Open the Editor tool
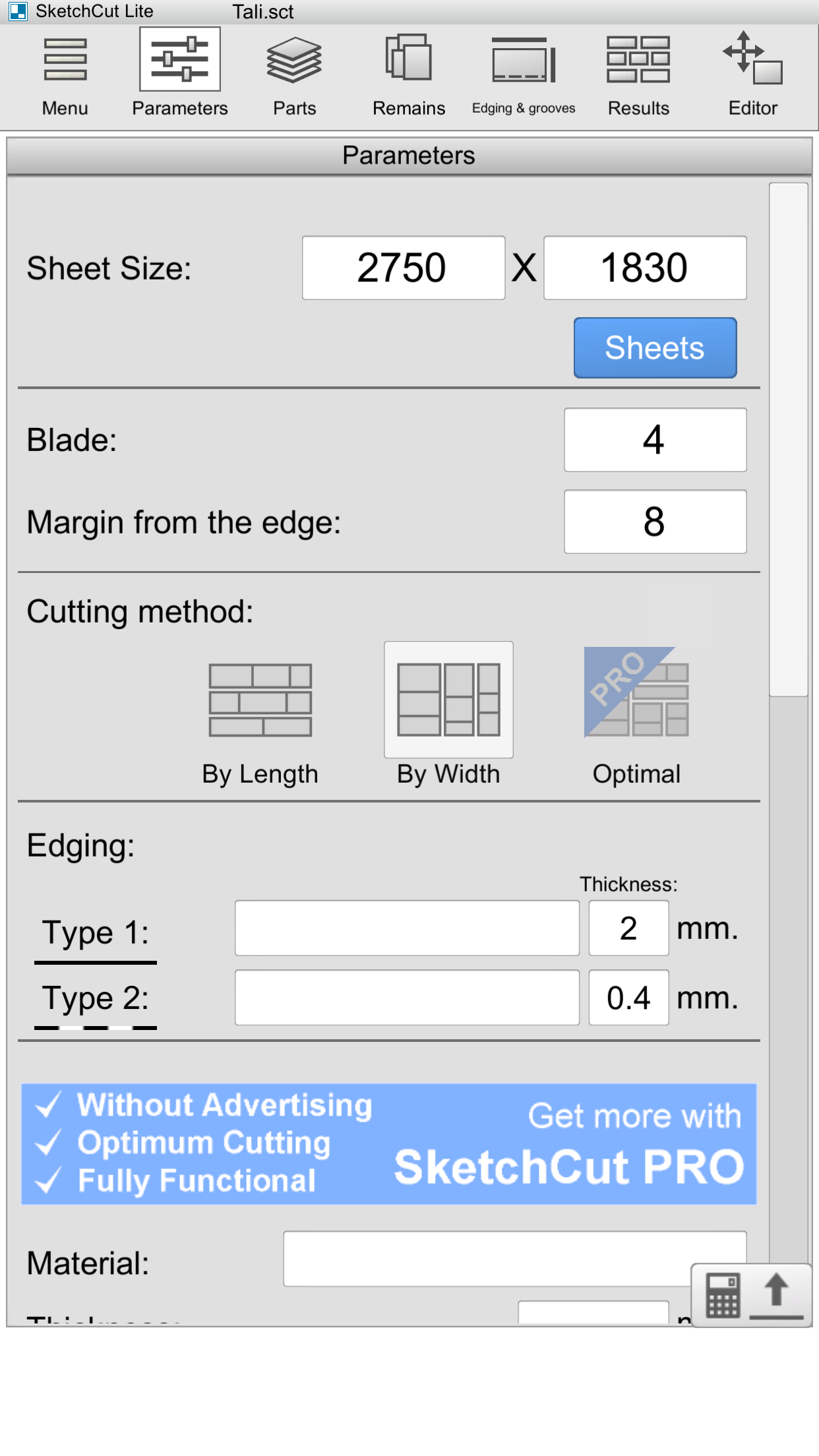The height and width of the screenshot is (1456, 819). pos(753,74)
